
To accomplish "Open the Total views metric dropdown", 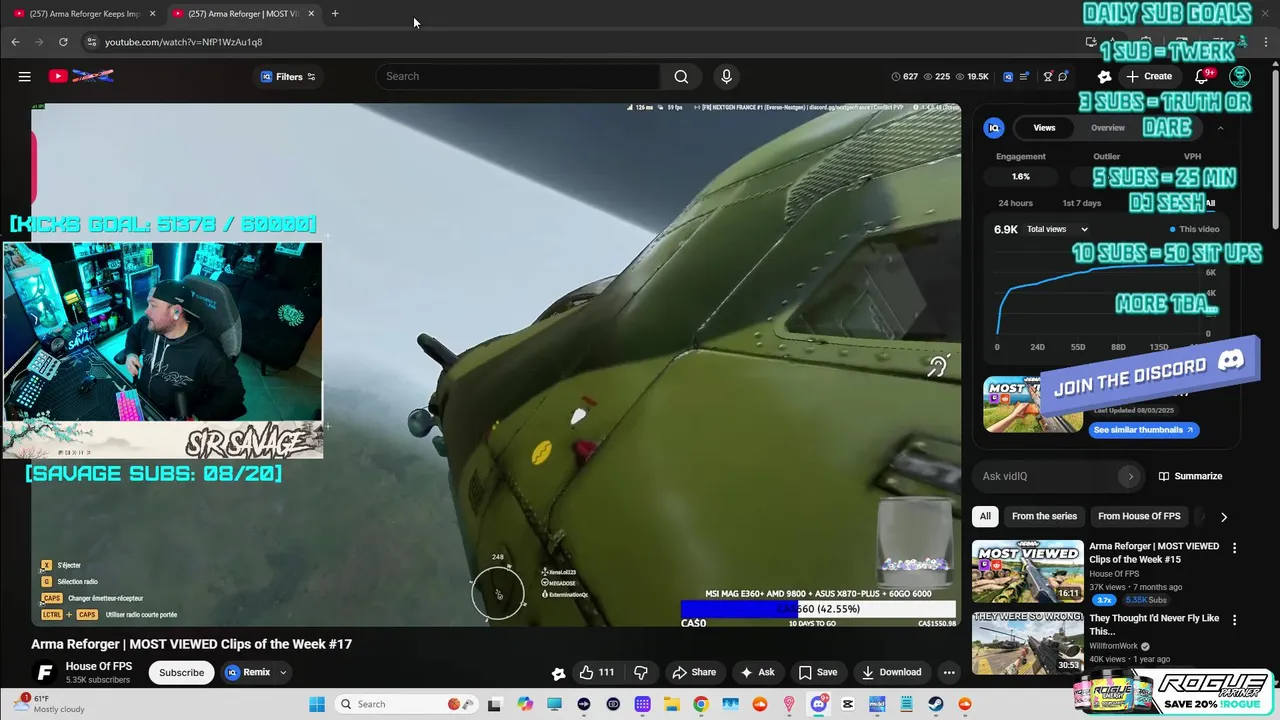I will pyautogui.click(x=1056, y=229).
